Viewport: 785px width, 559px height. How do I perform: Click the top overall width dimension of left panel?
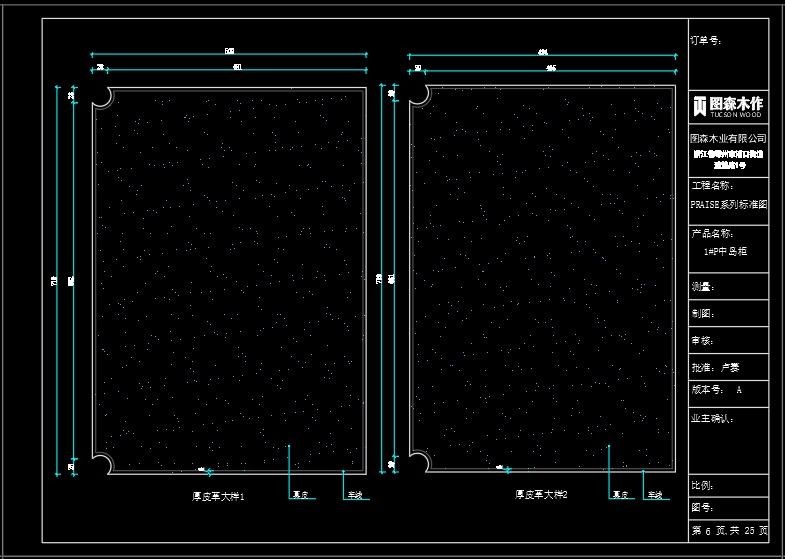(x=229, y=52)
